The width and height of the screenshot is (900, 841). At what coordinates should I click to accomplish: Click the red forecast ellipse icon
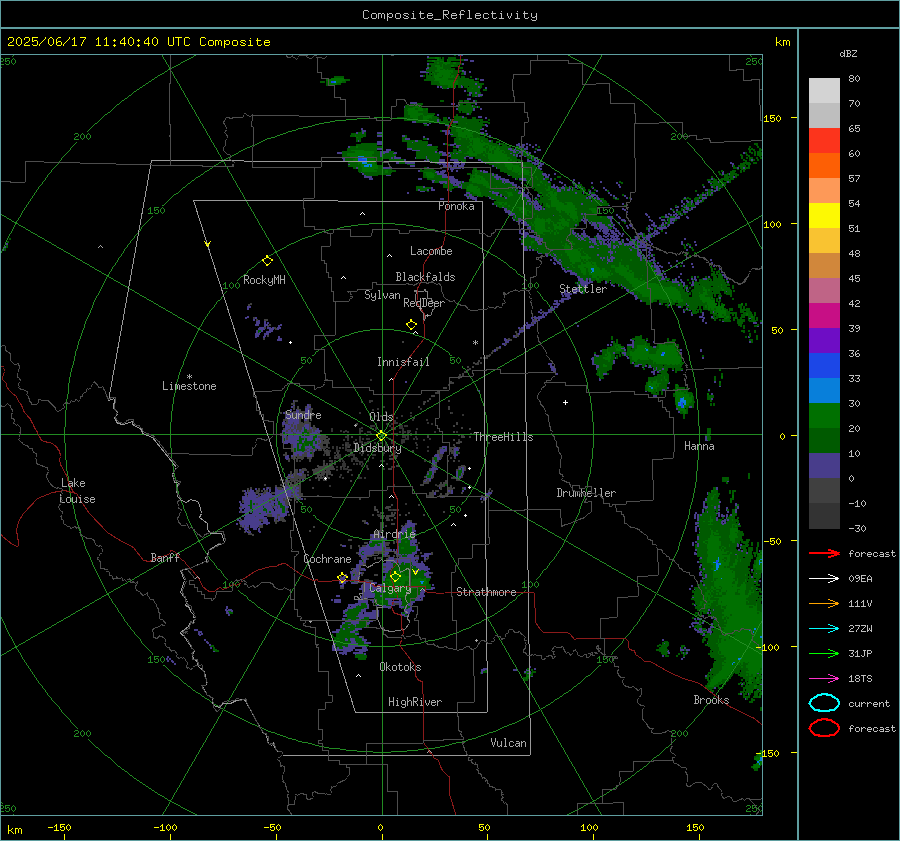point(824,728)
